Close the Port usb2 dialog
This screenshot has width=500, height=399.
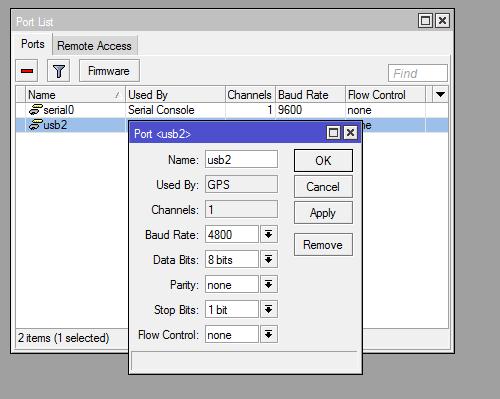tap(350, 133)
